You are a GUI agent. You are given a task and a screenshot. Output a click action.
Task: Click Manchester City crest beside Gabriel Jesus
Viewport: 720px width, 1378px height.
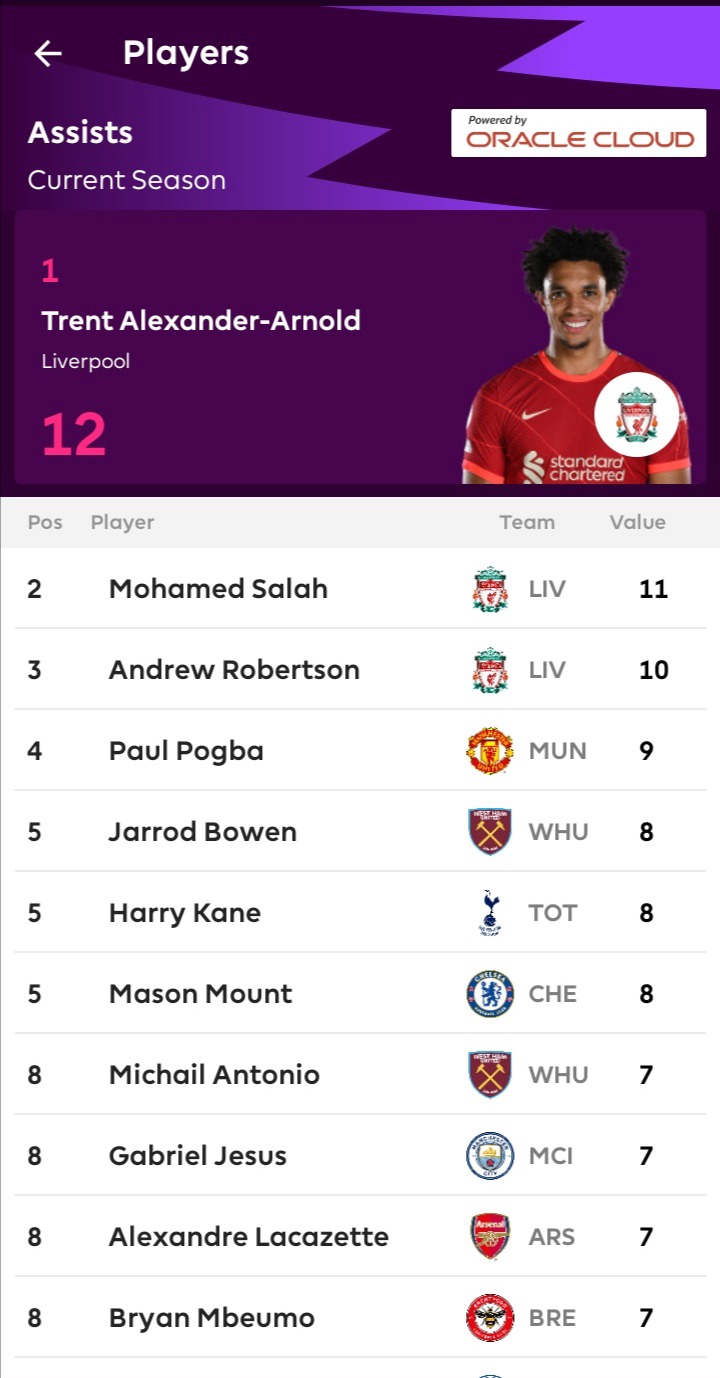tap(490, 1156)
